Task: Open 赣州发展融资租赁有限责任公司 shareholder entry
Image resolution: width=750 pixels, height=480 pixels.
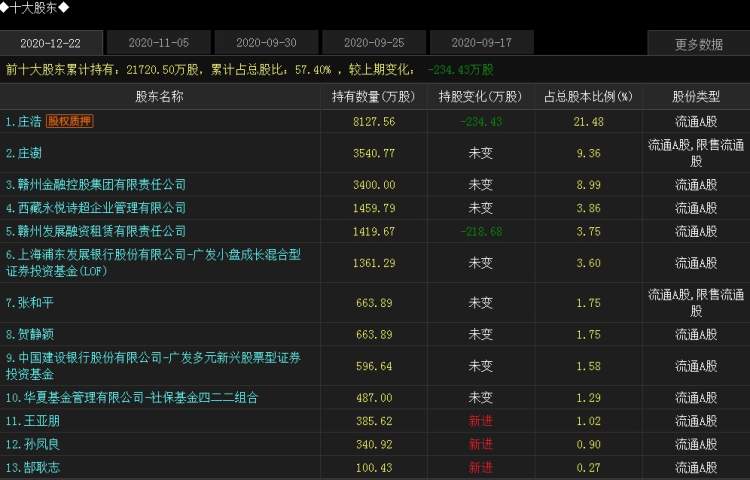Action: pos(95,231)
